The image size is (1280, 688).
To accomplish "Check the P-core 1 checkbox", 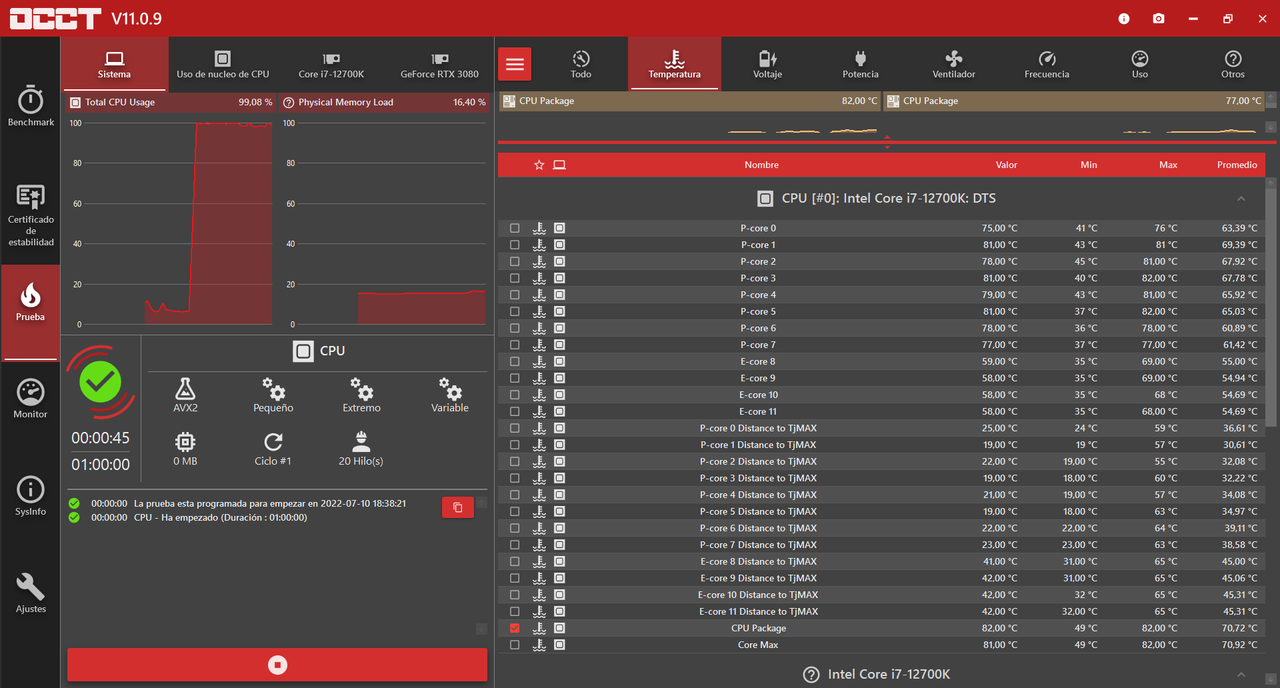I will [515, 245].
